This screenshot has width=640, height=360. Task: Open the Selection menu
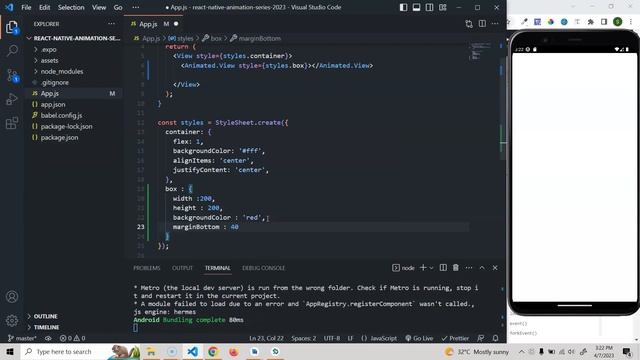pyautogui.click(x=71, y=7)
